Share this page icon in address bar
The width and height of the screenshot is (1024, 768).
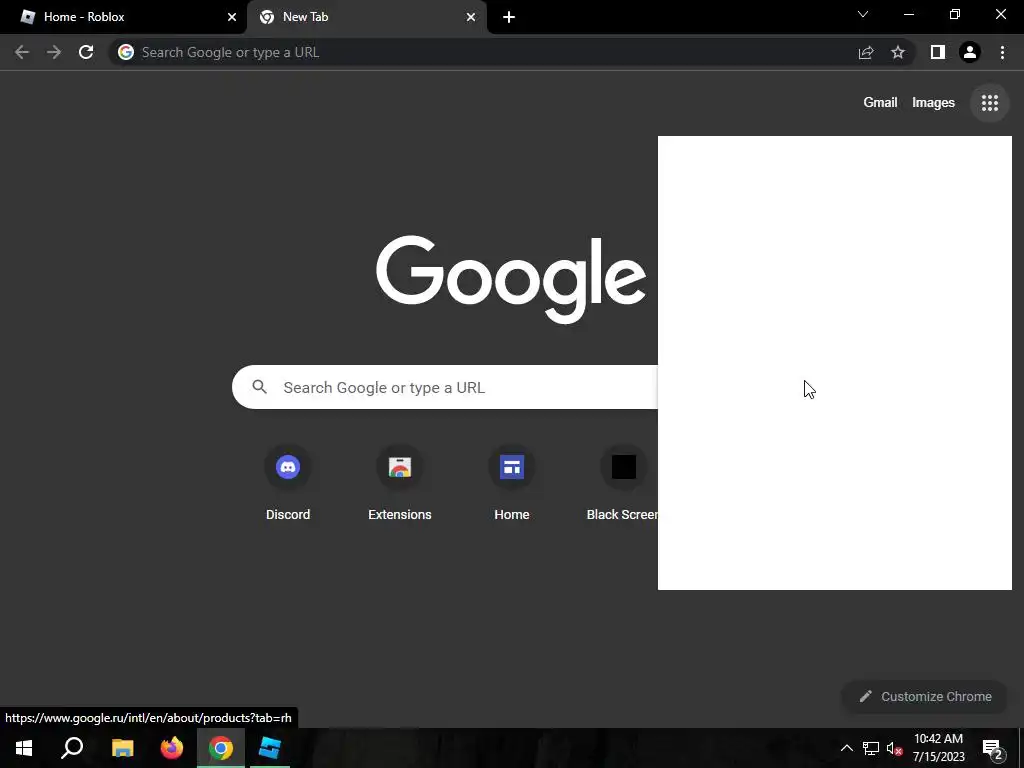866,52
